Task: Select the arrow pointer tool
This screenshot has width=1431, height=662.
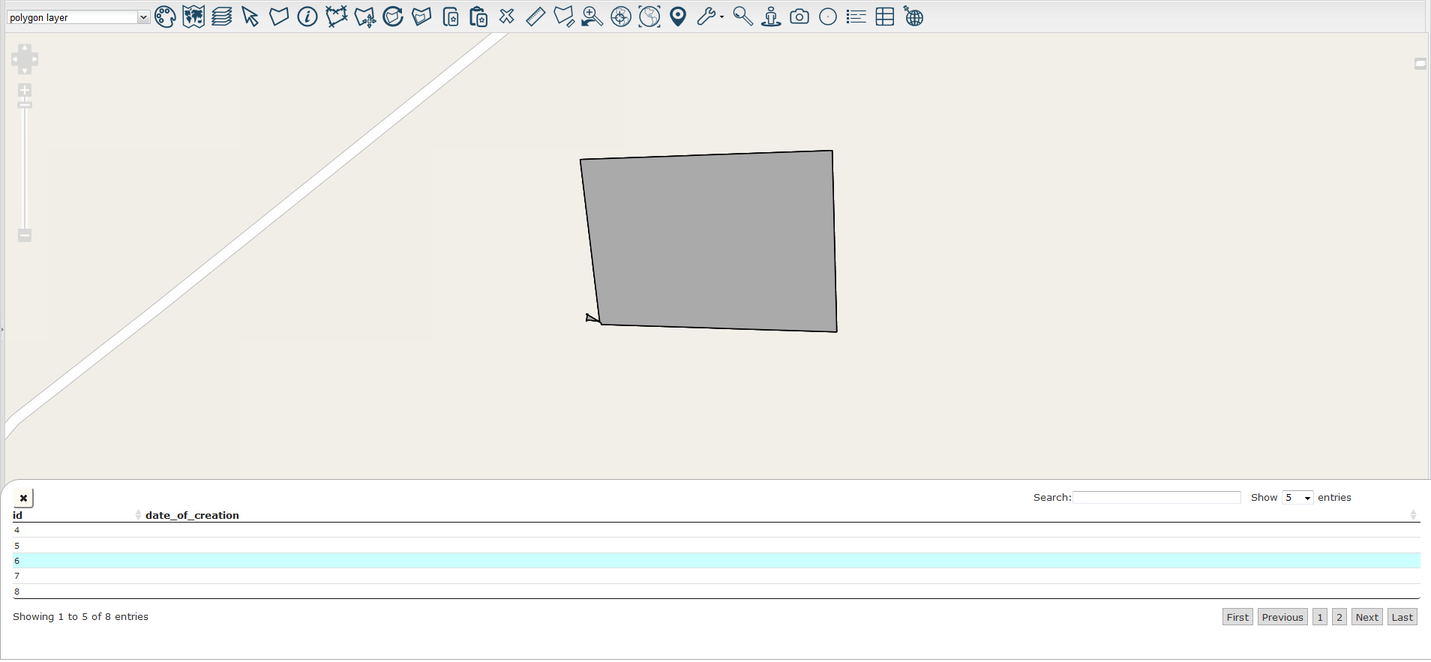Action: [x=250, y=17]
